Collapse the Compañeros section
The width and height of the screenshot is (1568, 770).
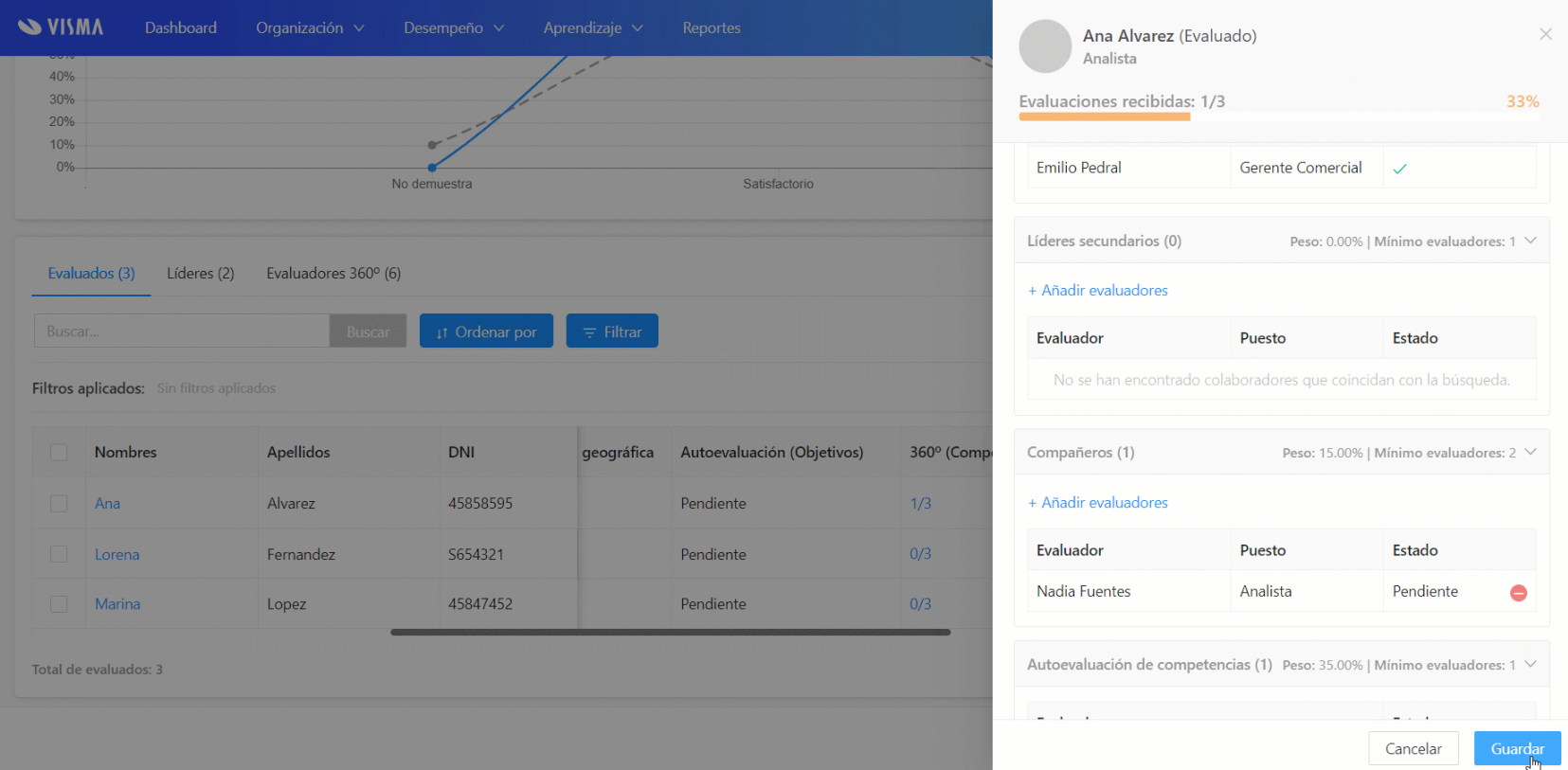[x=1530, y=453]
